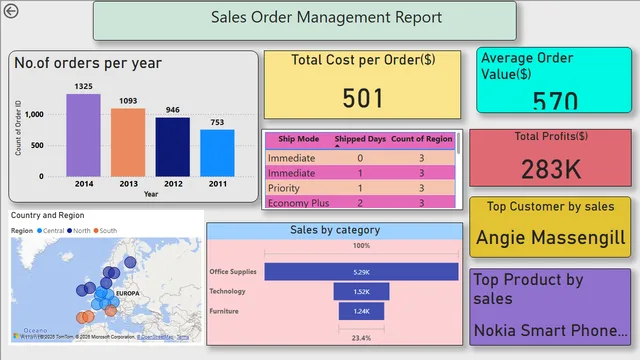This screenshot has width=640, height=360.
Task: Click the 753 data label
Action: [x=217, y=122]
